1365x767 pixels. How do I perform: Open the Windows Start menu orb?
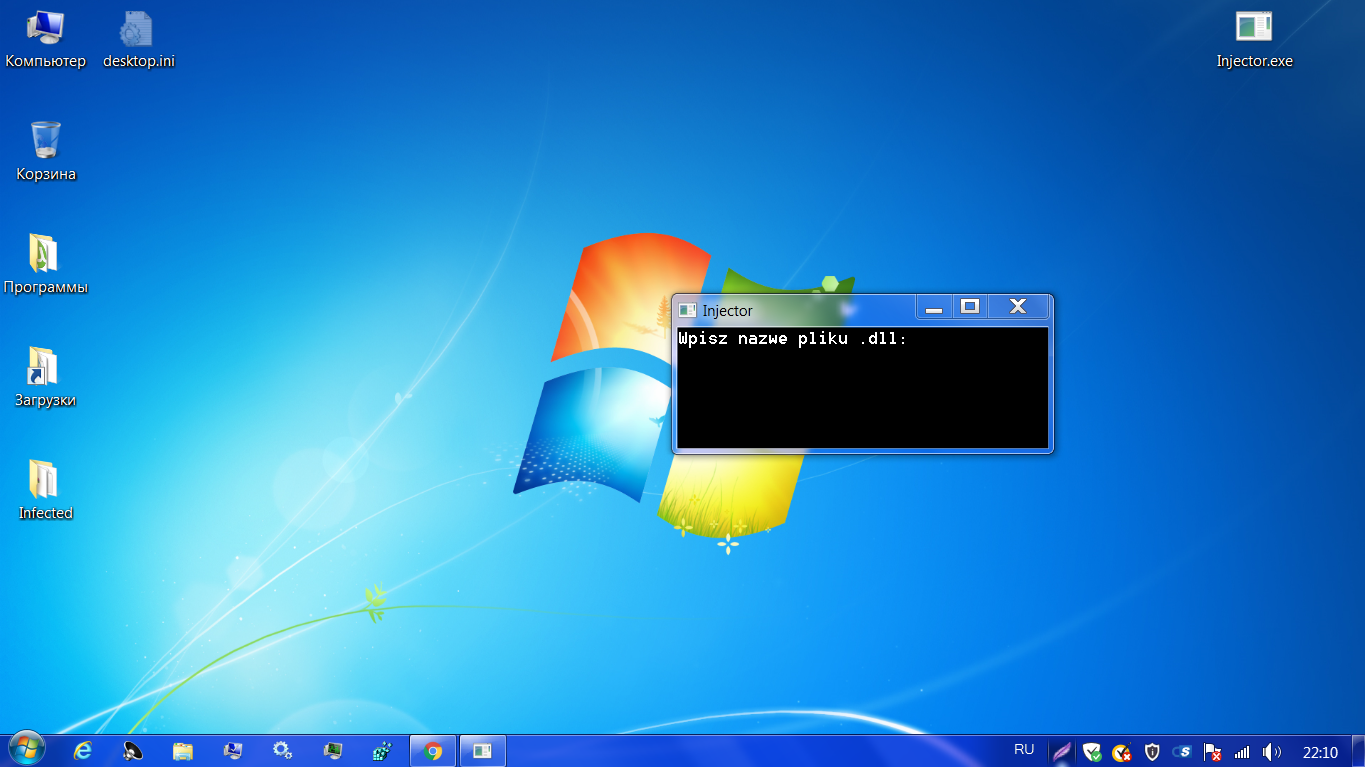point(27,750)
